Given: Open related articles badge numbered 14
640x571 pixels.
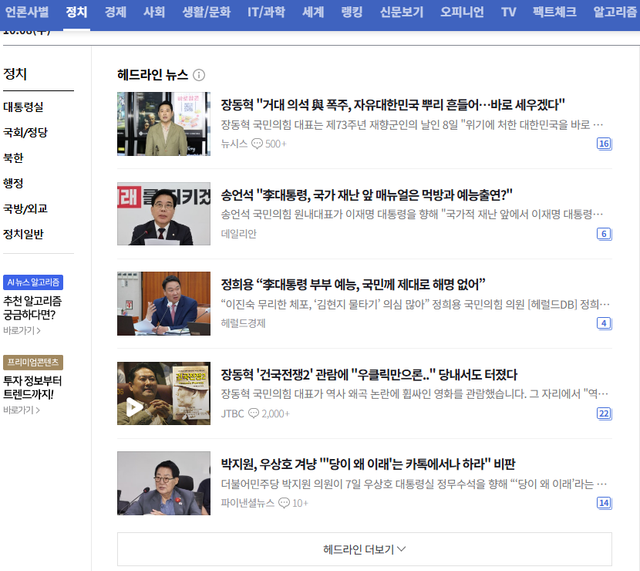Looking at the screenshot, I should (604, 503).
